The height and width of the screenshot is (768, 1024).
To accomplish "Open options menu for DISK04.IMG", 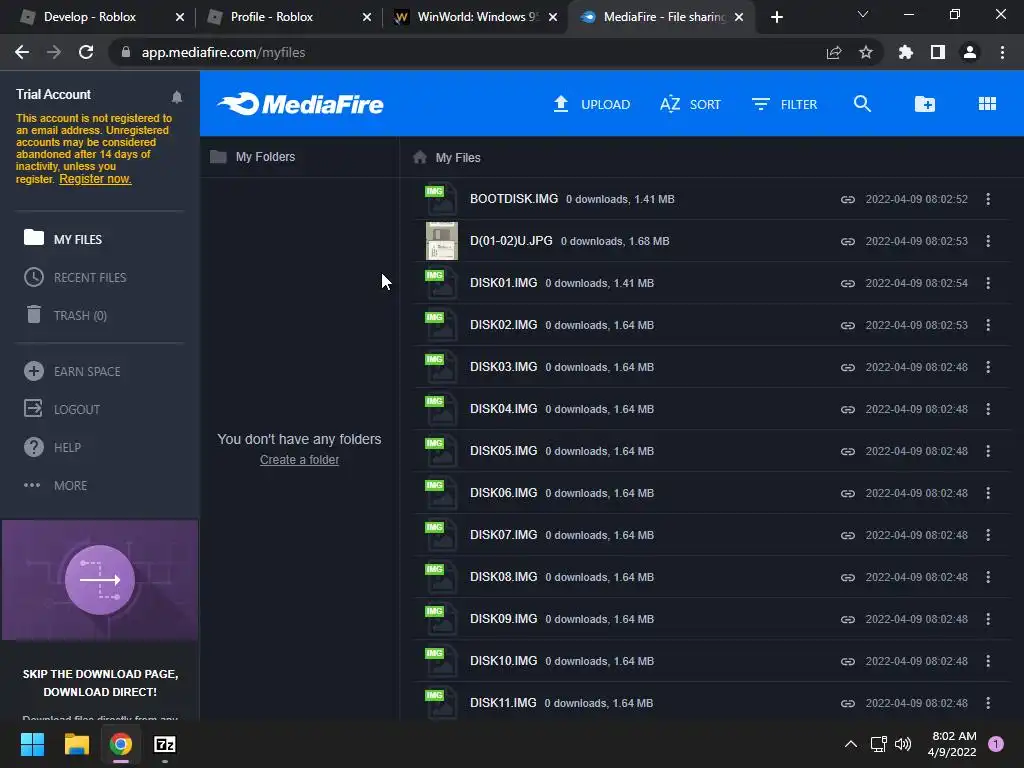I will tap(987, 409).
